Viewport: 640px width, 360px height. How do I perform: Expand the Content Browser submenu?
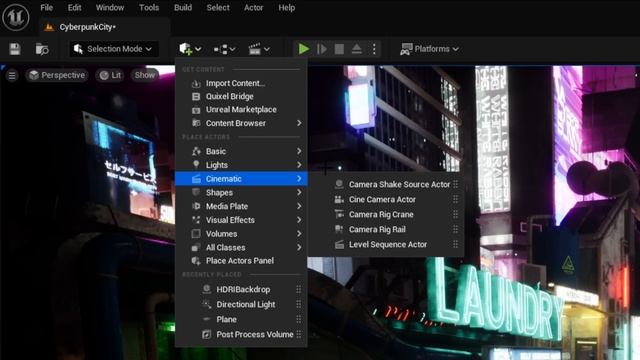click(x=241, y=123)
